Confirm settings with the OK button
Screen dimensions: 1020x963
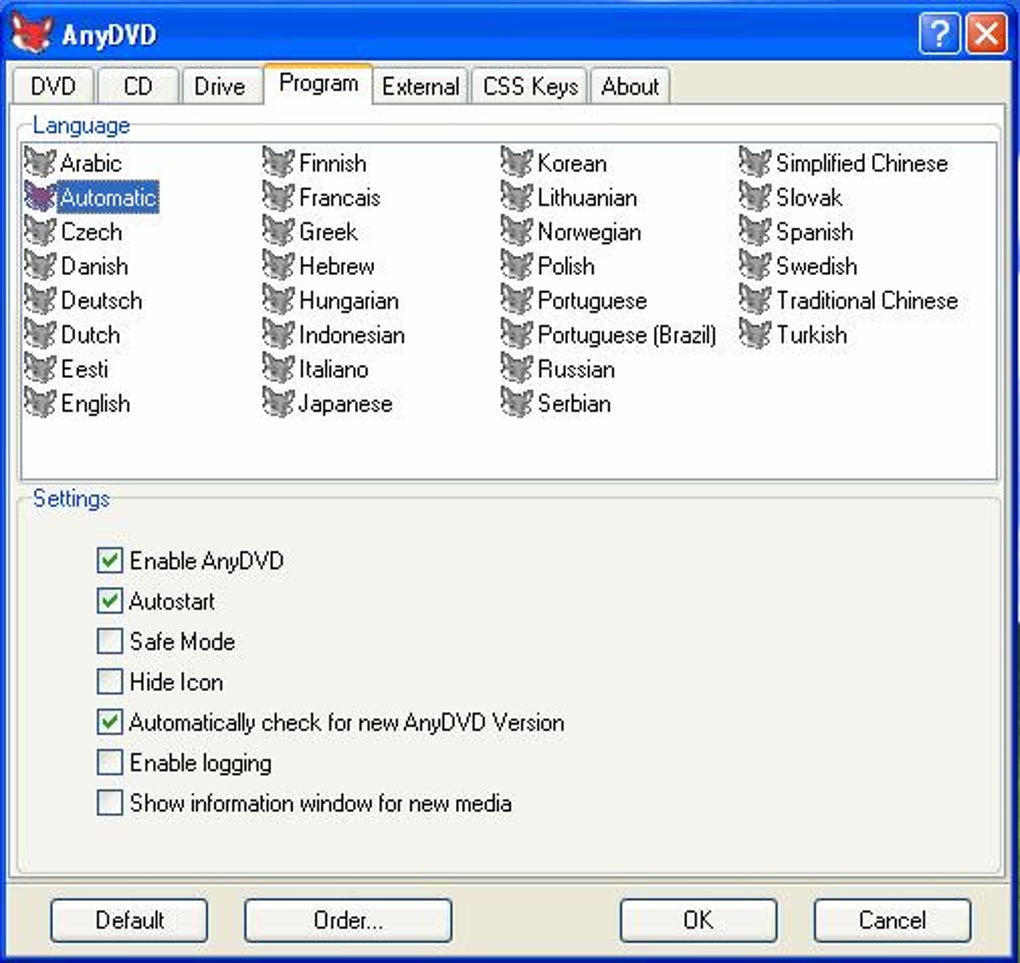pyautogui.click(x=698, y=920)
